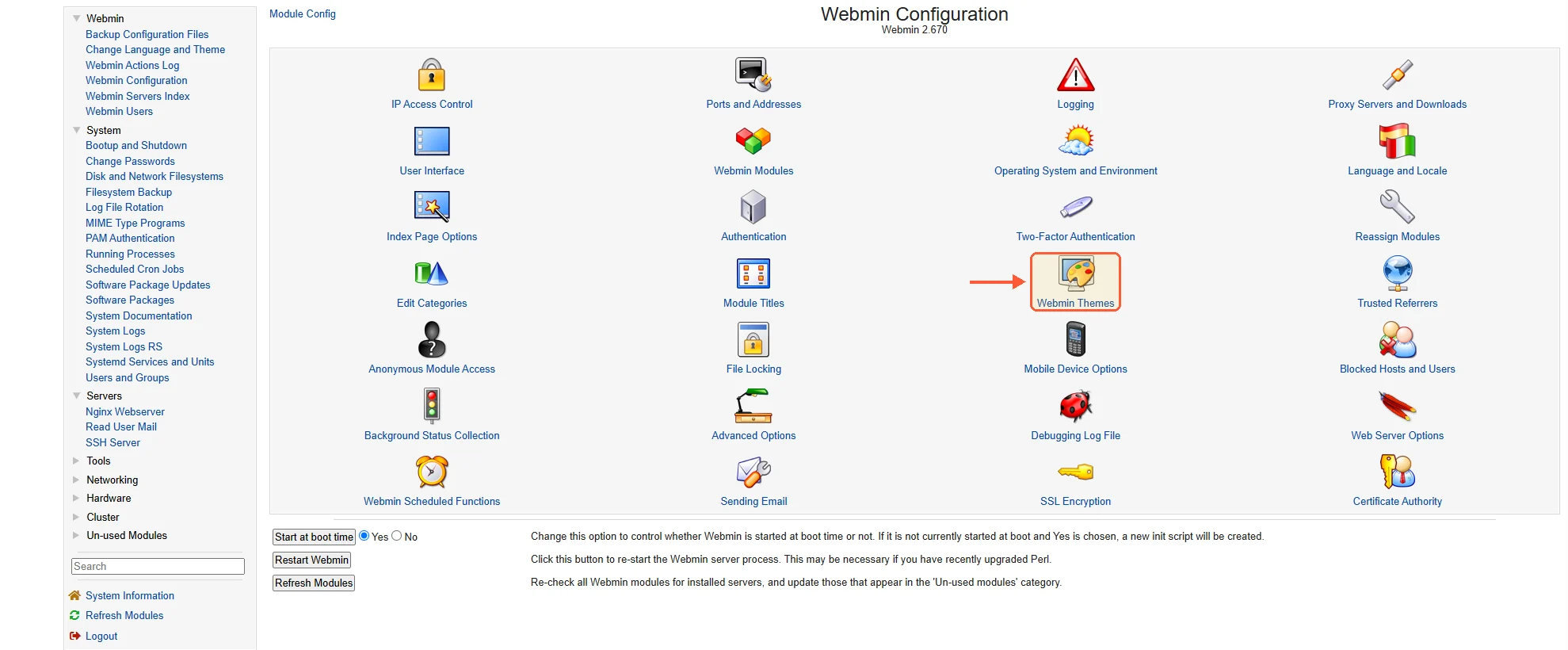Collapse the Webmin sidebar category
Viewport: 1568px width, 650px height.
[77, 18]
